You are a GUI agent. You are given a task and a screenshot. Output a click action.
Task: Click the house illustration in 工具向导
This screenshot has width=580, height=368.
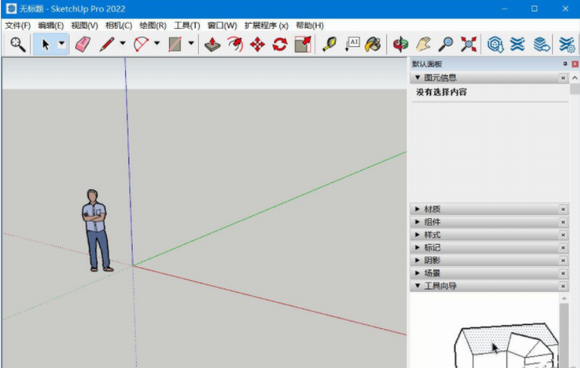coord(506,345)
